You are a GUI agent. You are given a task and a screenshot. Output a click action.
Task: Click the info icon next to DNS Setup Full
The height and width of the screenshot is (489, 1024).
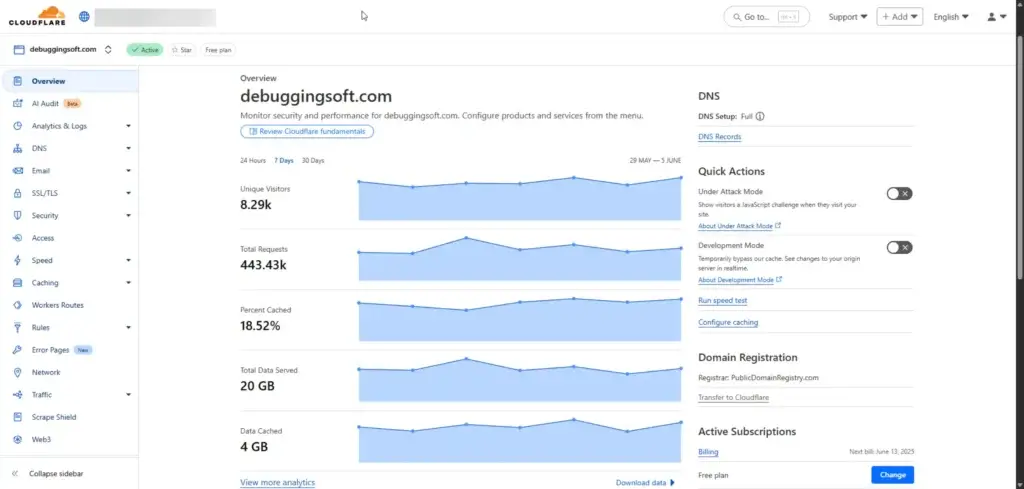(760, 117)
